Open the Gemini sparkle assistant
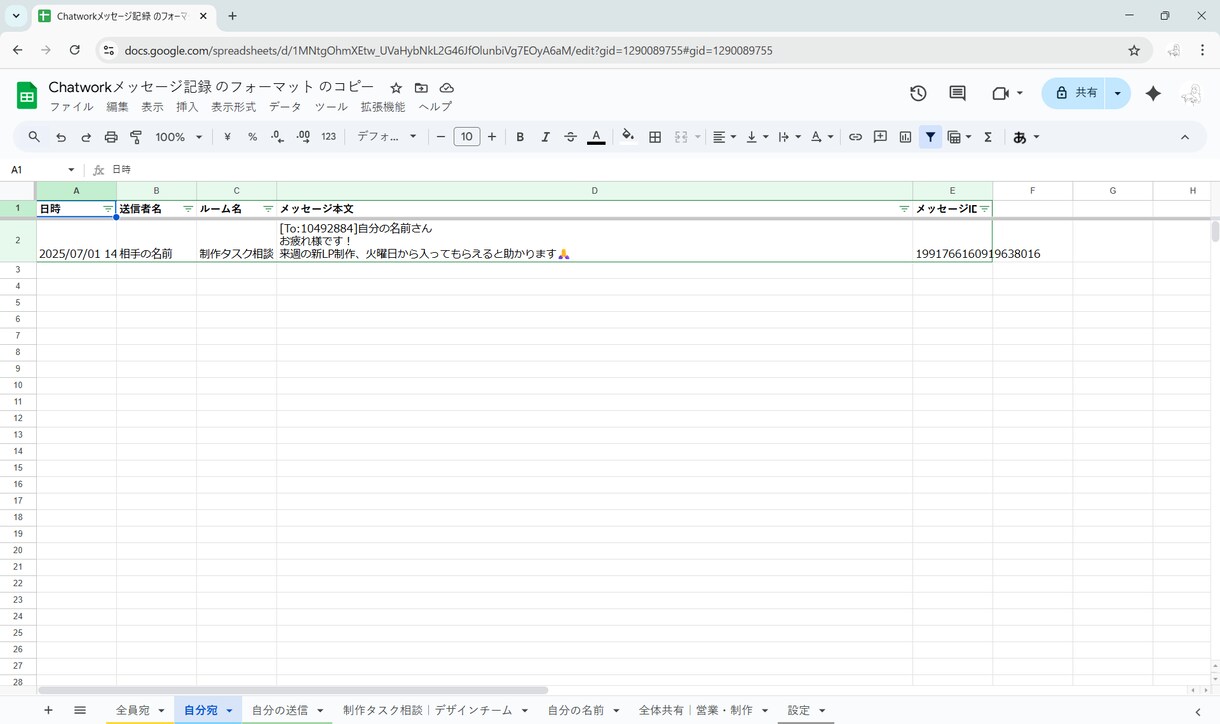This screenshot has height=724, width=1220. click(1153, 93)
